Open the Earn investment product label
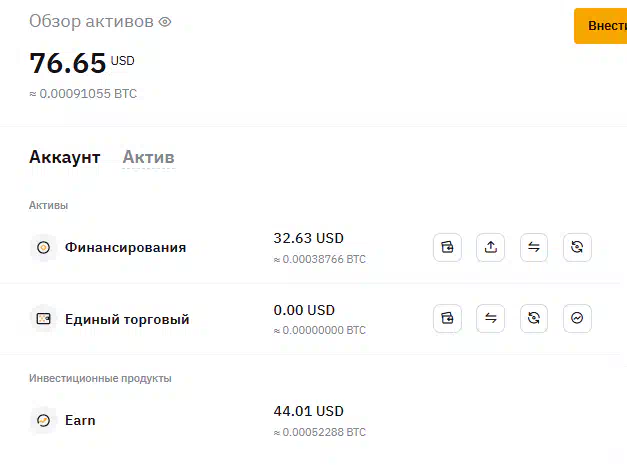Image resolution: width=627 pixels, height=472 pixels. click(x=80, y=420)
